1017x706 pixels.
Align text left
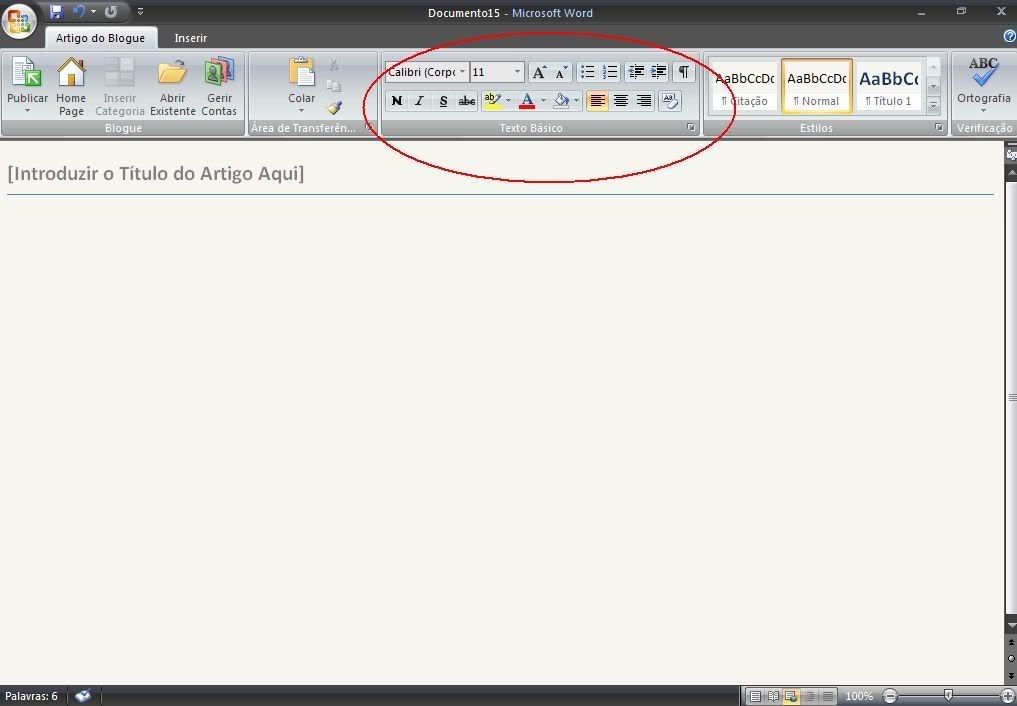click(x=597, y=100)
